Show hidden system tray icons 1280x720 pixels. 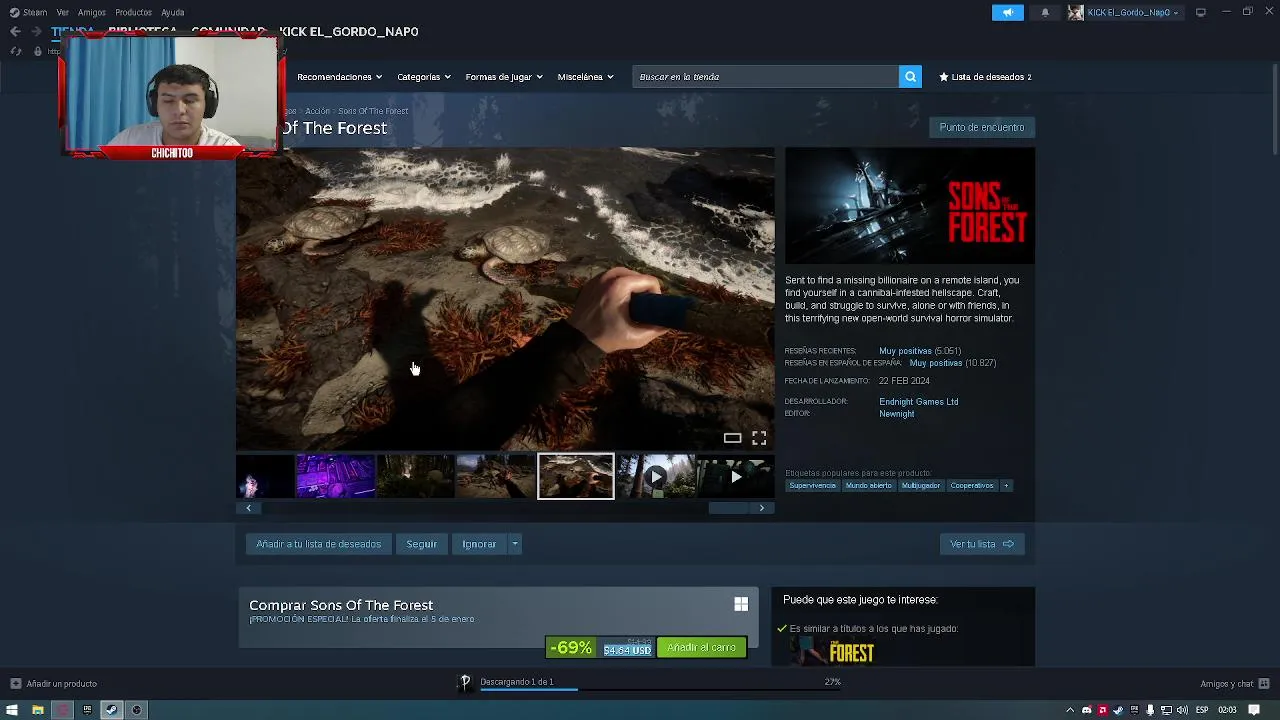(x=1070, y=710)
